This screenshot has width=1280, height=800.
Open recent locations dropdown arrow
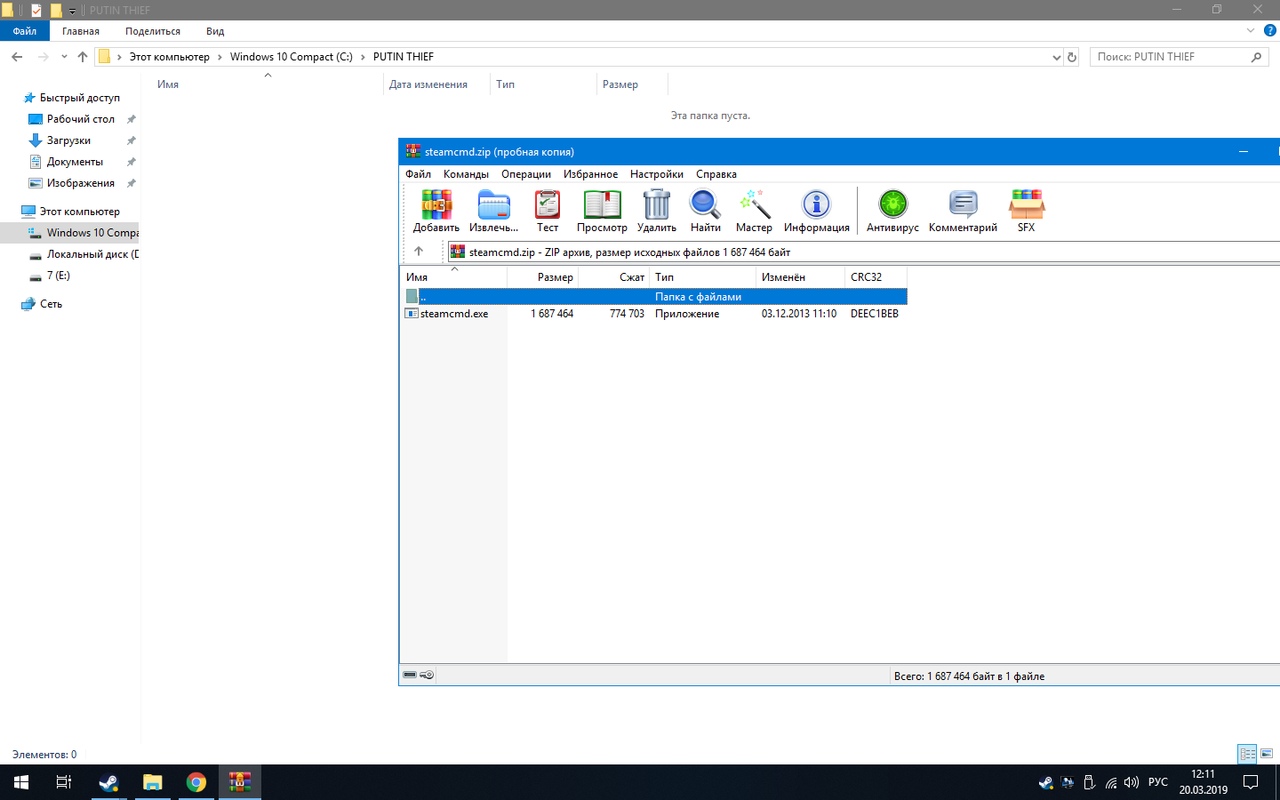(65, 57)
